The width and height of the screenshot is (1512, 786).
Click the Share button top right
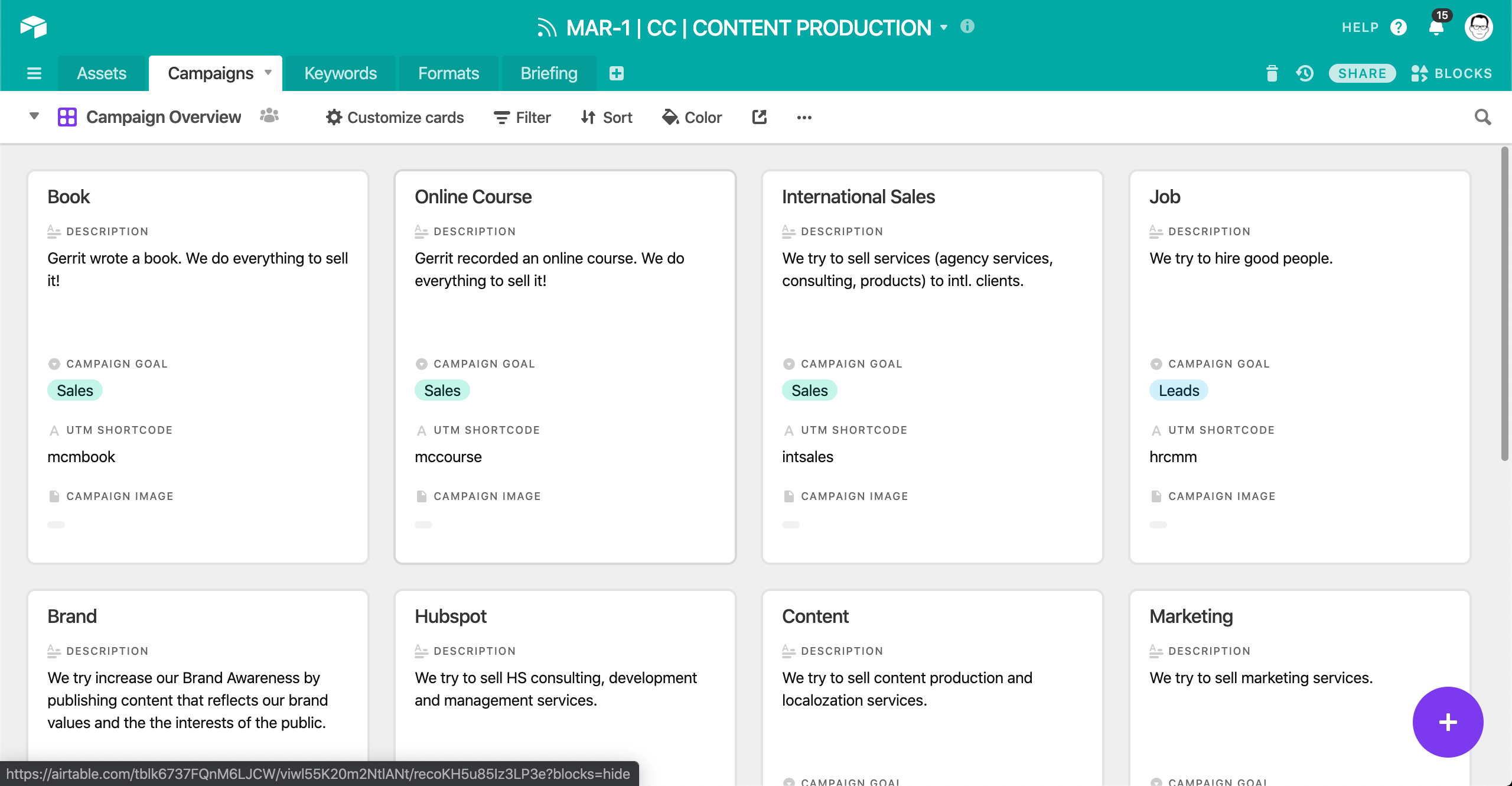click(1362, 72)
